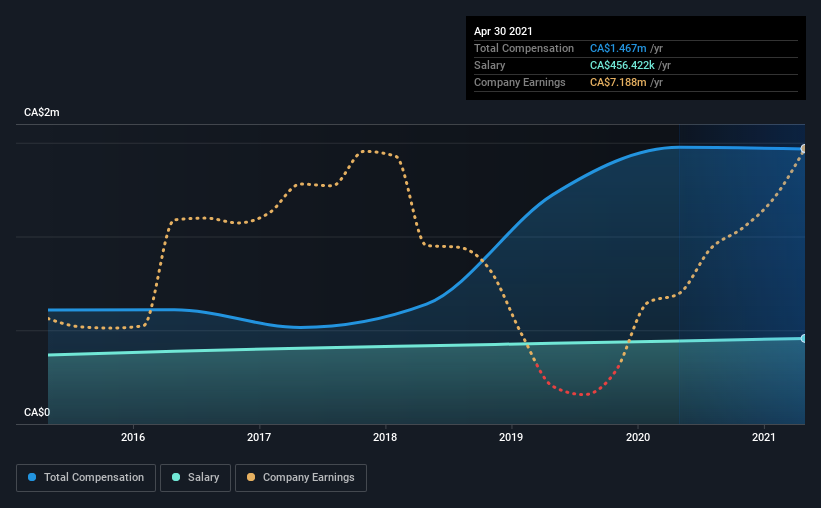821x508 pixels.
Task: Click the Total Compensation tooltip row label
Action: tap(524, 48)
